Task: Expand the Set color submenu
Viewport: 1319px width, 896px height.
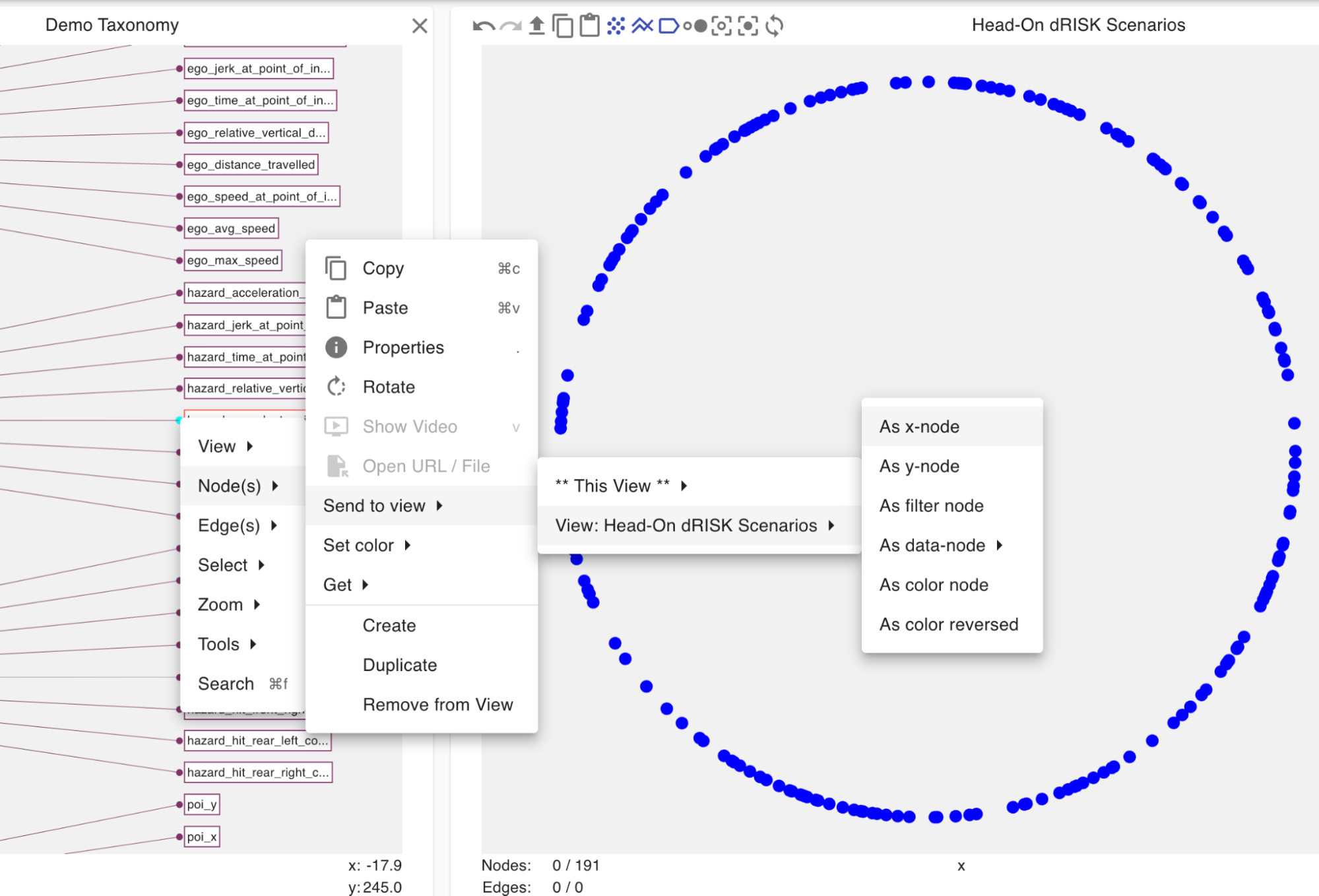Action: click(367, 545)
